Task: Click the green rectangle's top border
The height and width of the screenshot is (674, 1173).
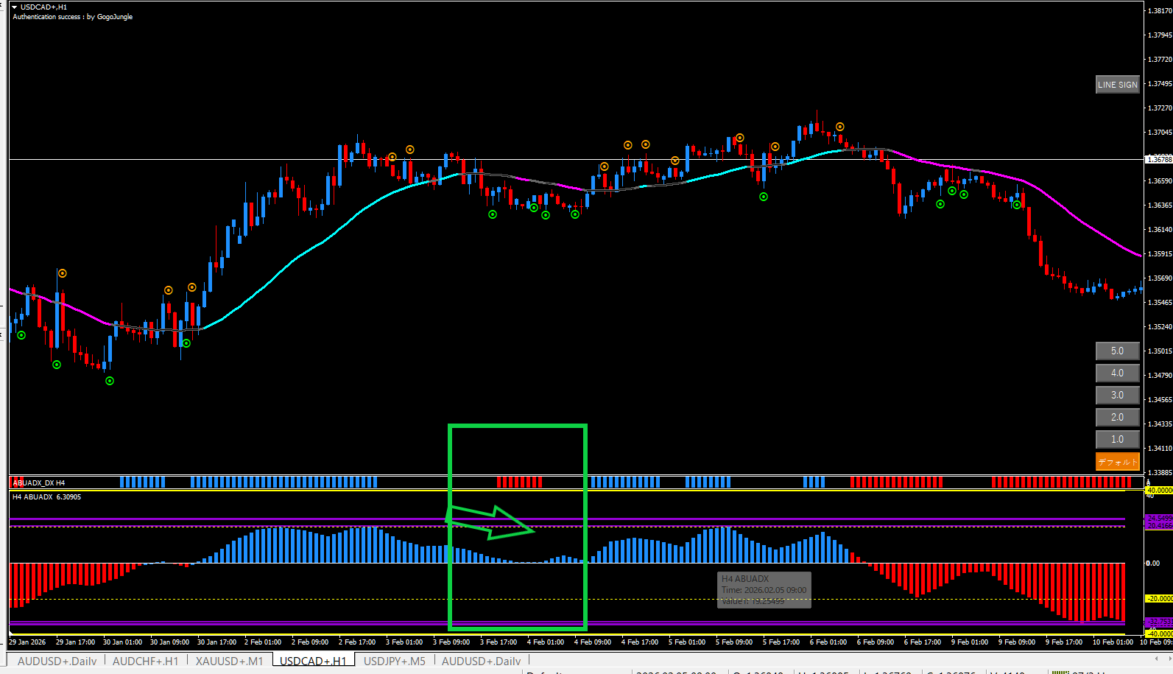Action: click(517, 427)
